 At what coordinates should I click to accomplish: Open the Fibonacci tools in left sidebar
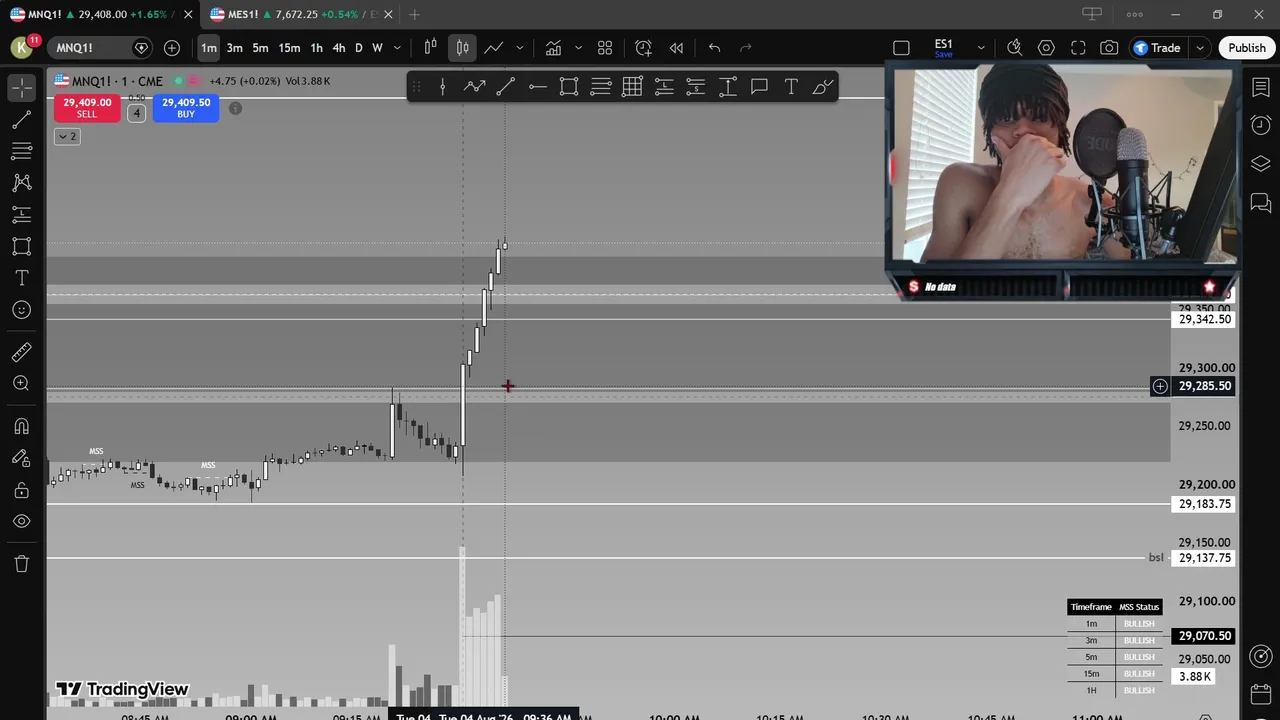(x=21, y=151)
